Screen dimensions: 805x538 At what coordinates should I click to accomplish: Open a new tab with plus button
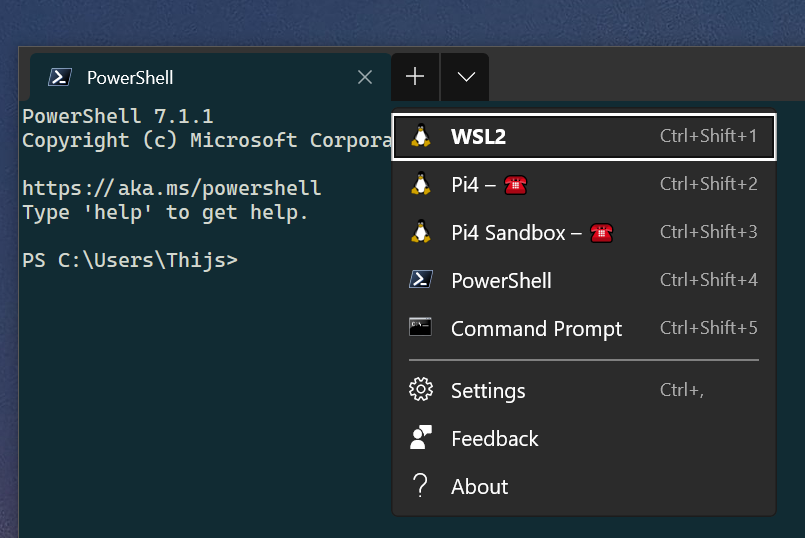pyautogui.click(x=415, y=77)
